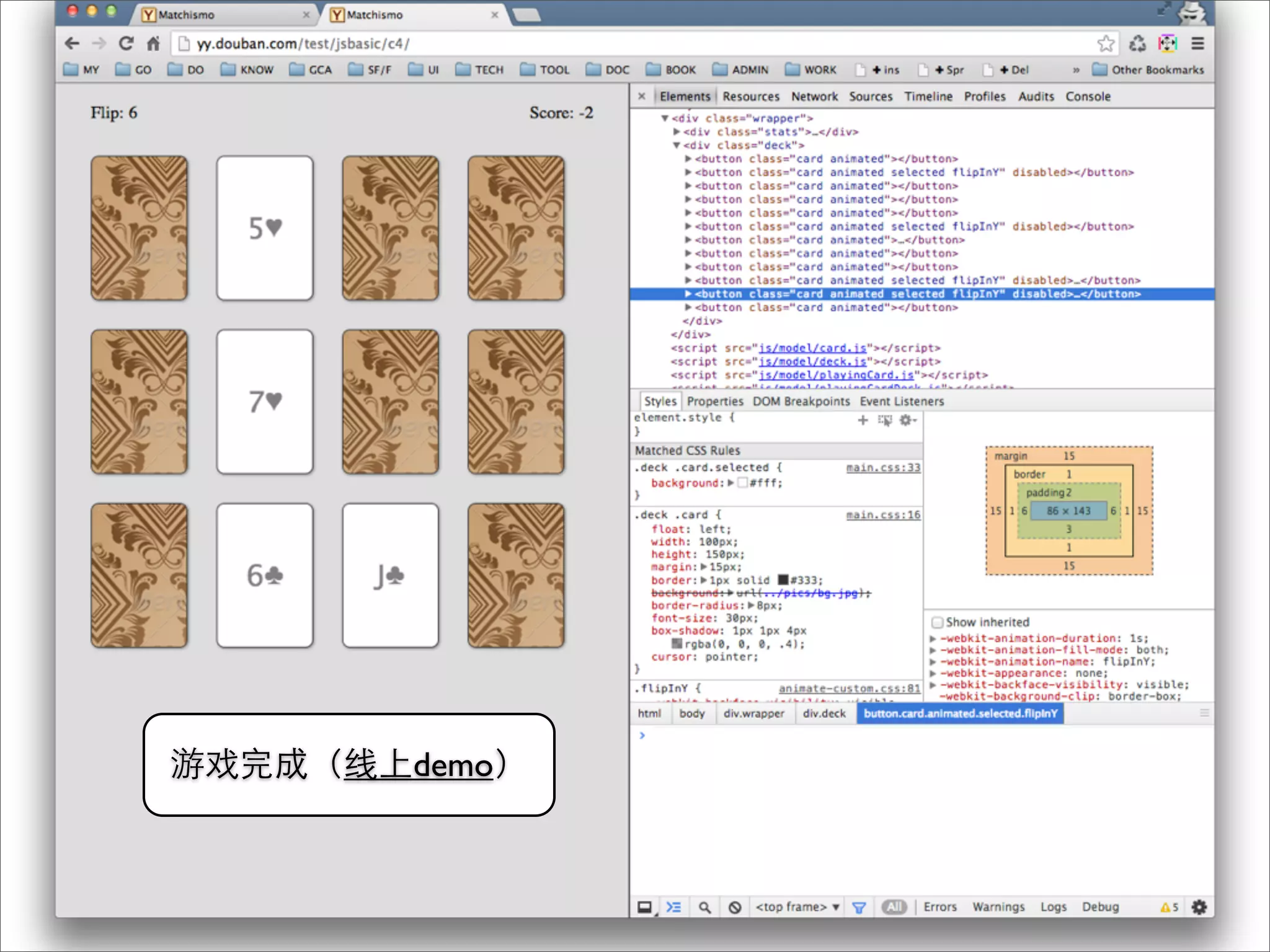Open Other Bookmarks folder
1270x952 pixels.
1148,69
